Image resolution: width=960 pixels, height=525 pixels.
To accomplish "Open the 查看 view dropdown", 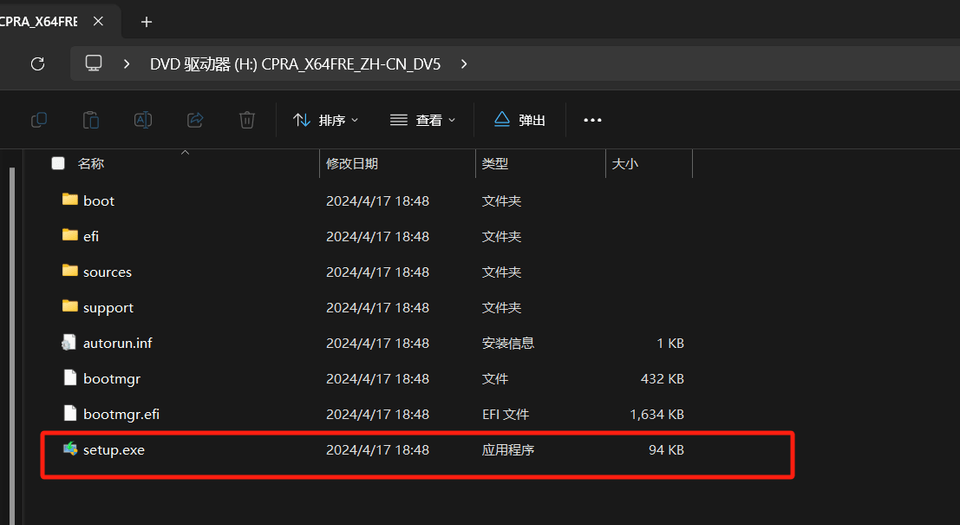I will [x=423, y=120].
